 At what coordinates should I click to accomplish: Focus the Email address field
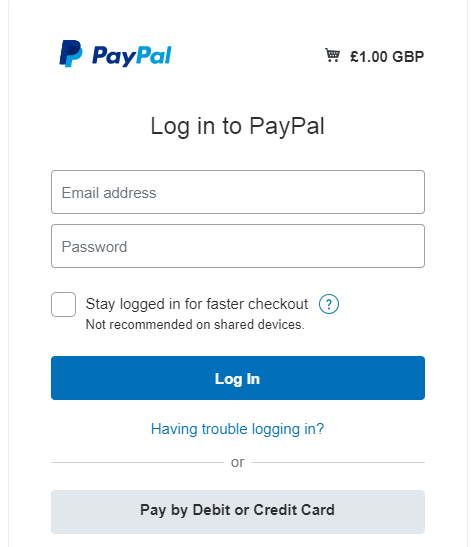238,192
